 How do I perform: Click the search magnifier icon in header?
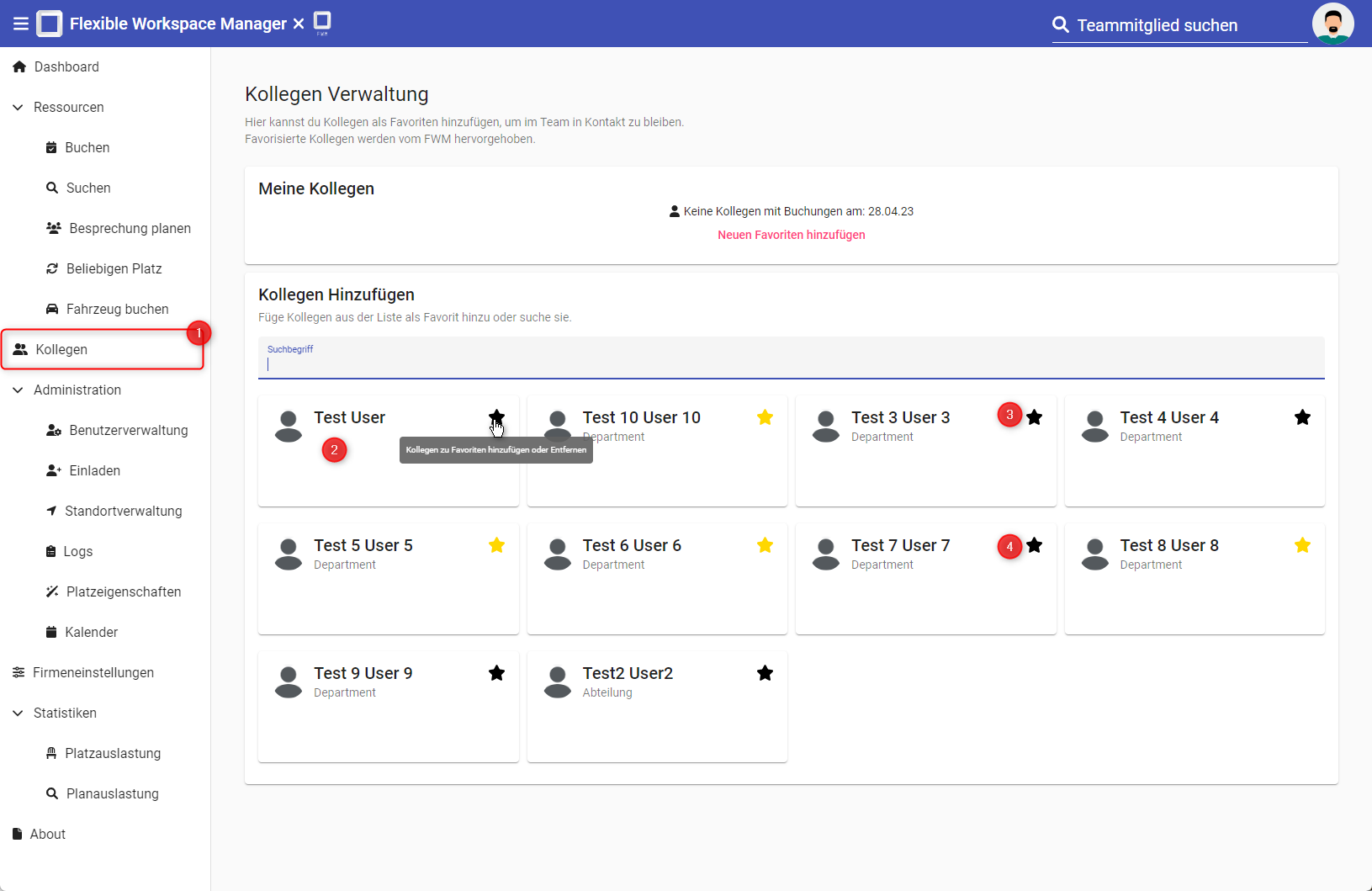(x=1061, y=24)
